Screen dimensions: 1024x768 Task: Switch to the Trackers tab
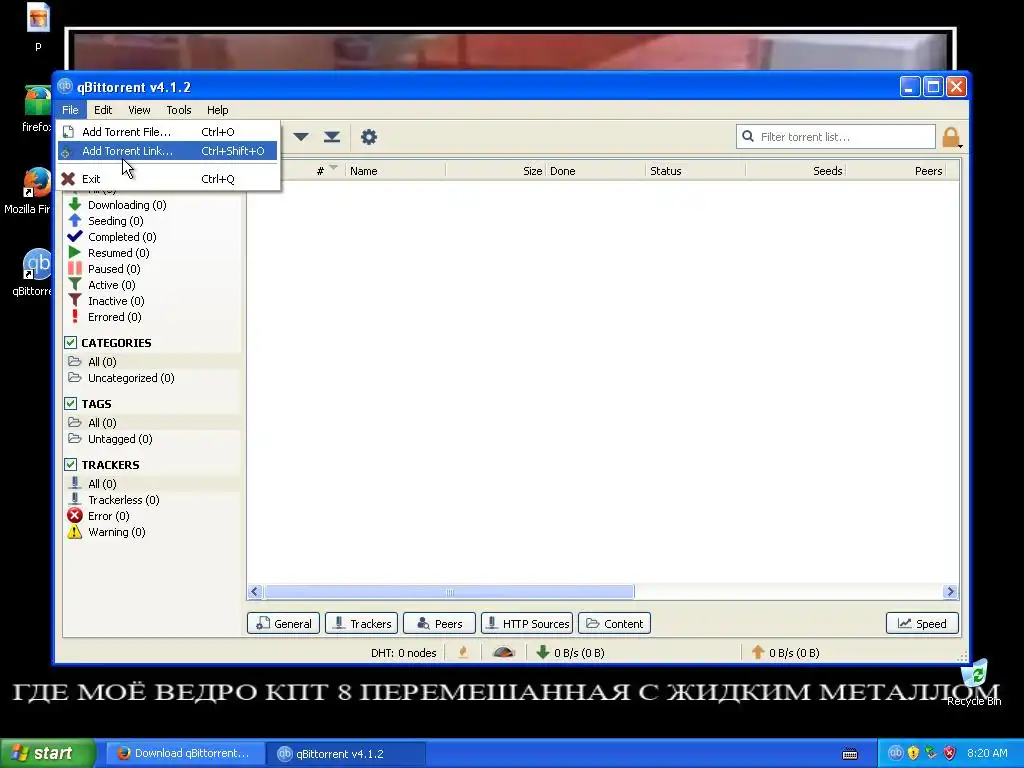[x=361, y=624]
